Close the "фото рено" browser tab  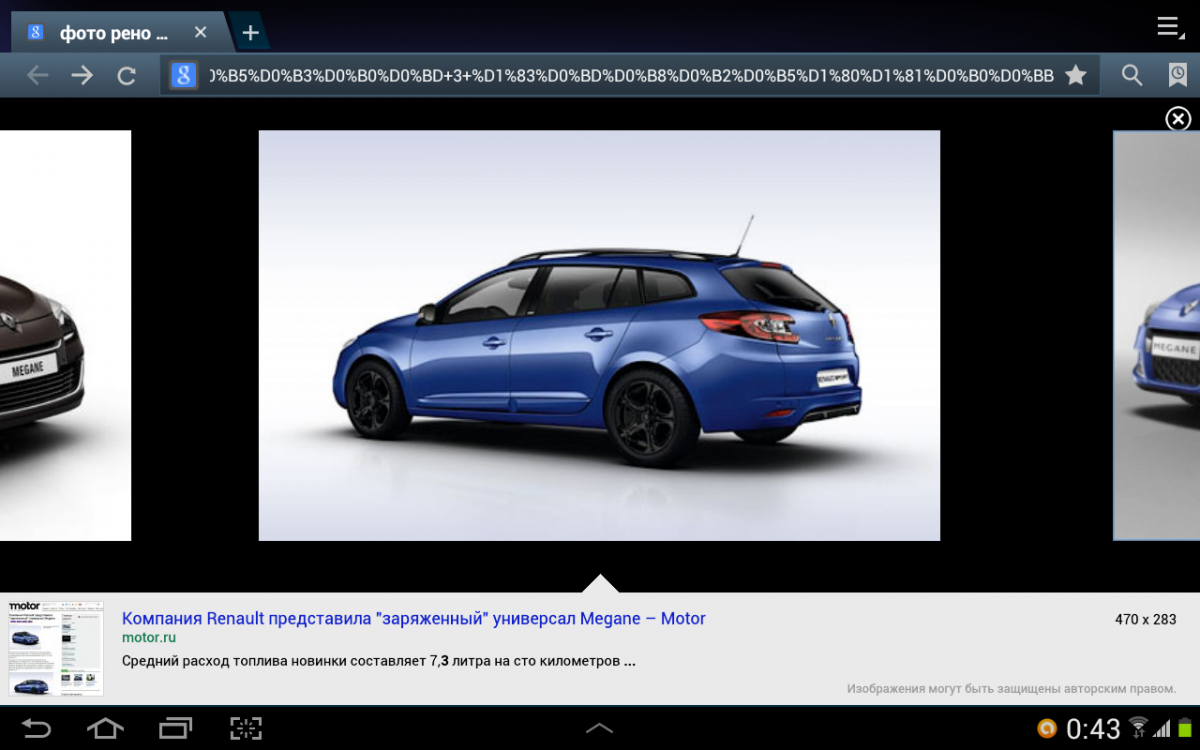pyautogui.click(x=200, y=33)
